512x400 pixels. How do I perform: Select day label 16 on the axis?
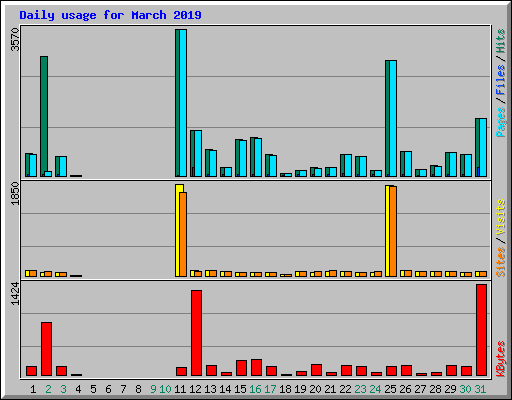tap(255, 389)
